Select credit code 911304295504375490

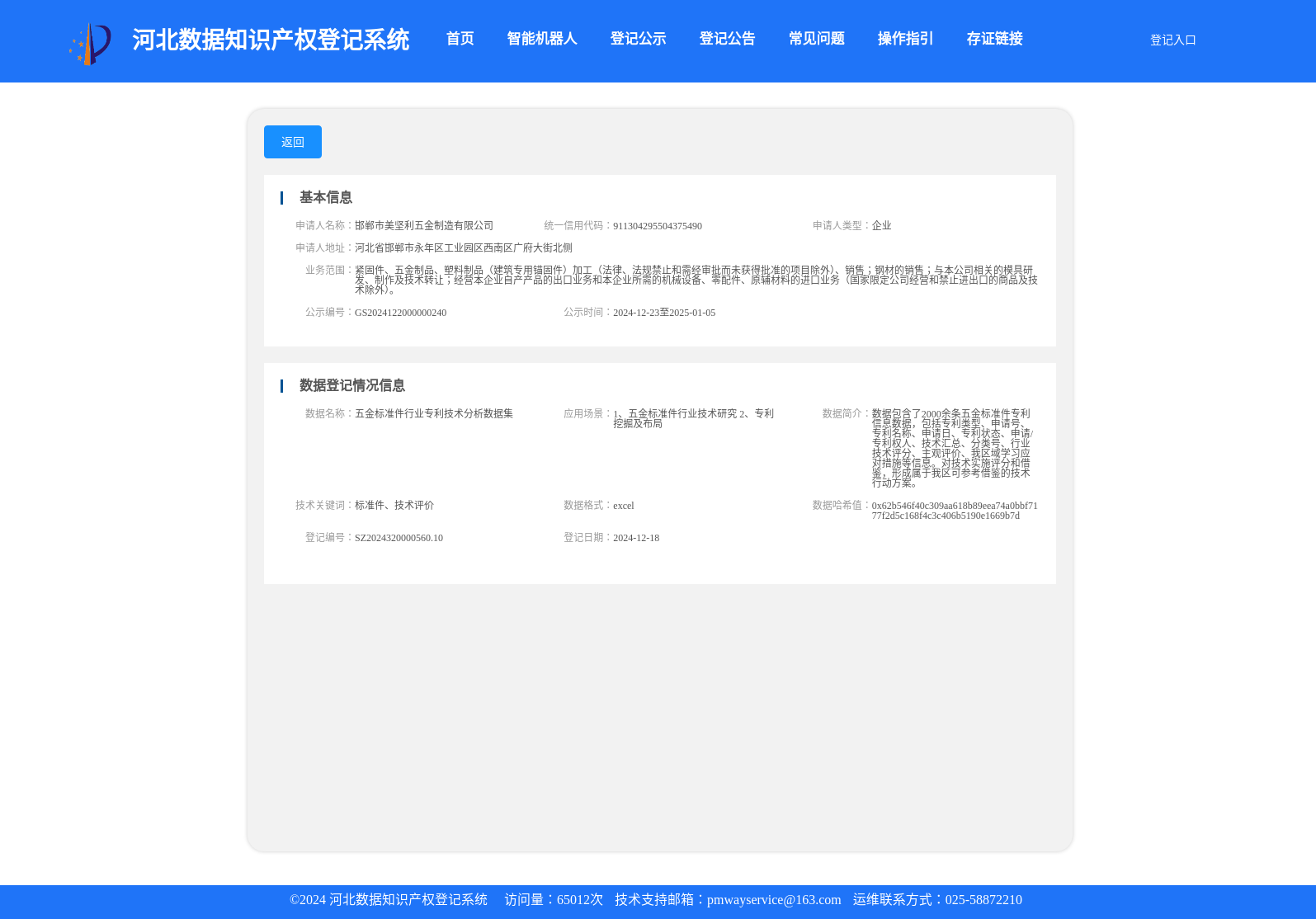point(658,226)
